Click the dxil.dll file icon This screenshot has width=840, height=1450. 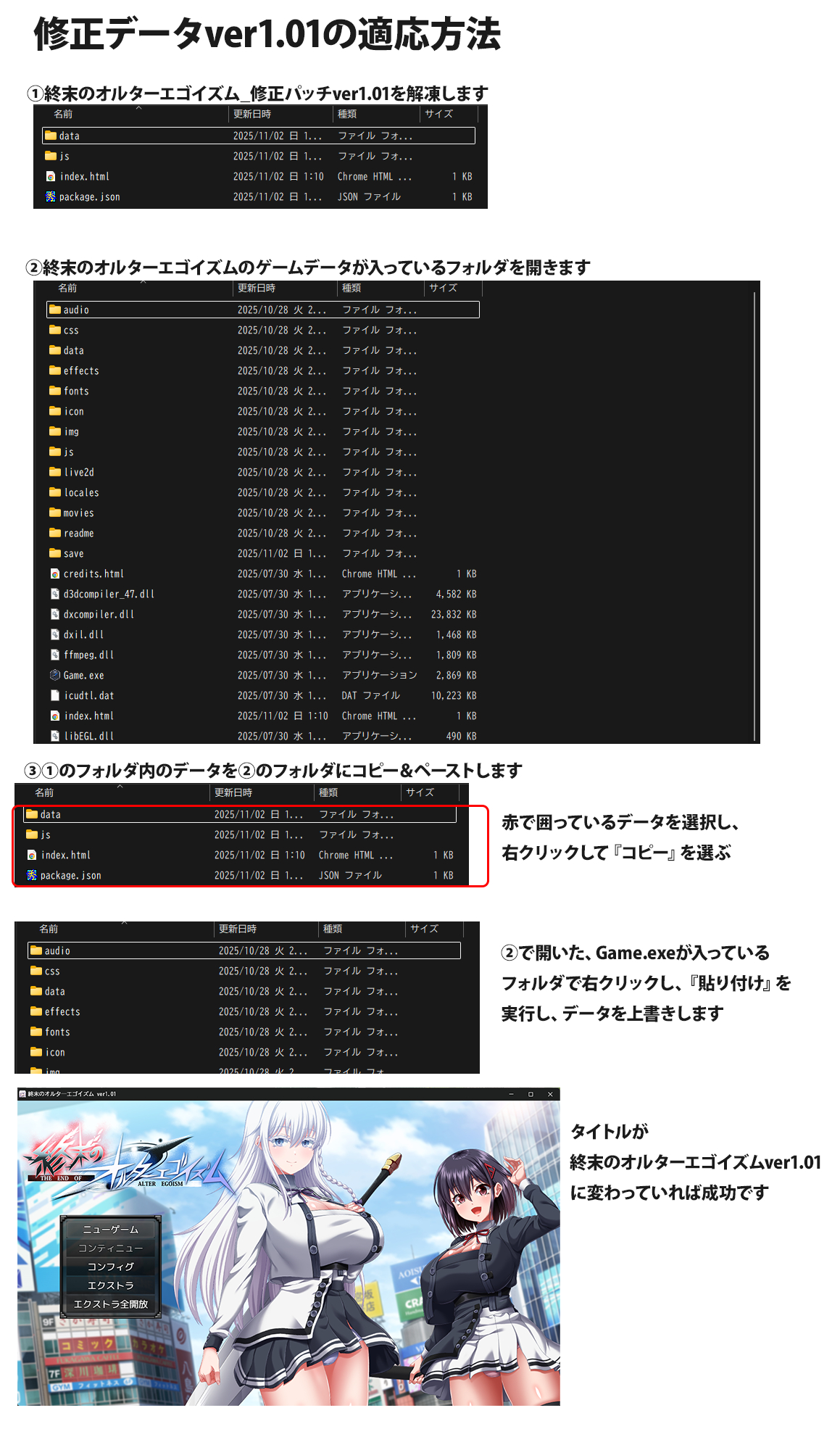point(55,634)
